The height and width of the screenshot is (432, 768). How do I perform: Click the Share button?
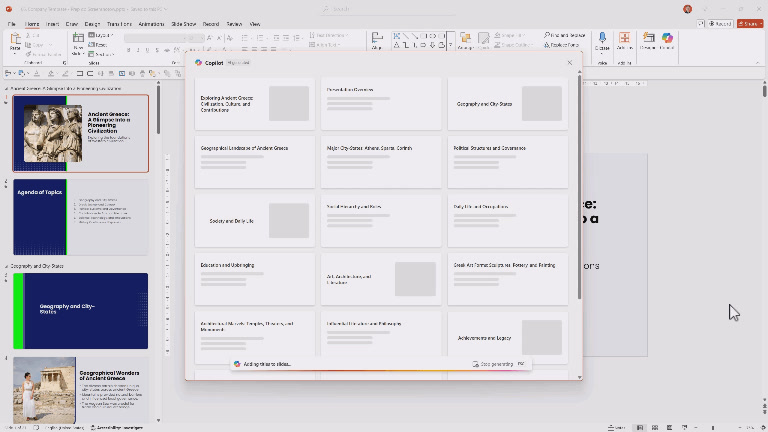coord(750,24)
